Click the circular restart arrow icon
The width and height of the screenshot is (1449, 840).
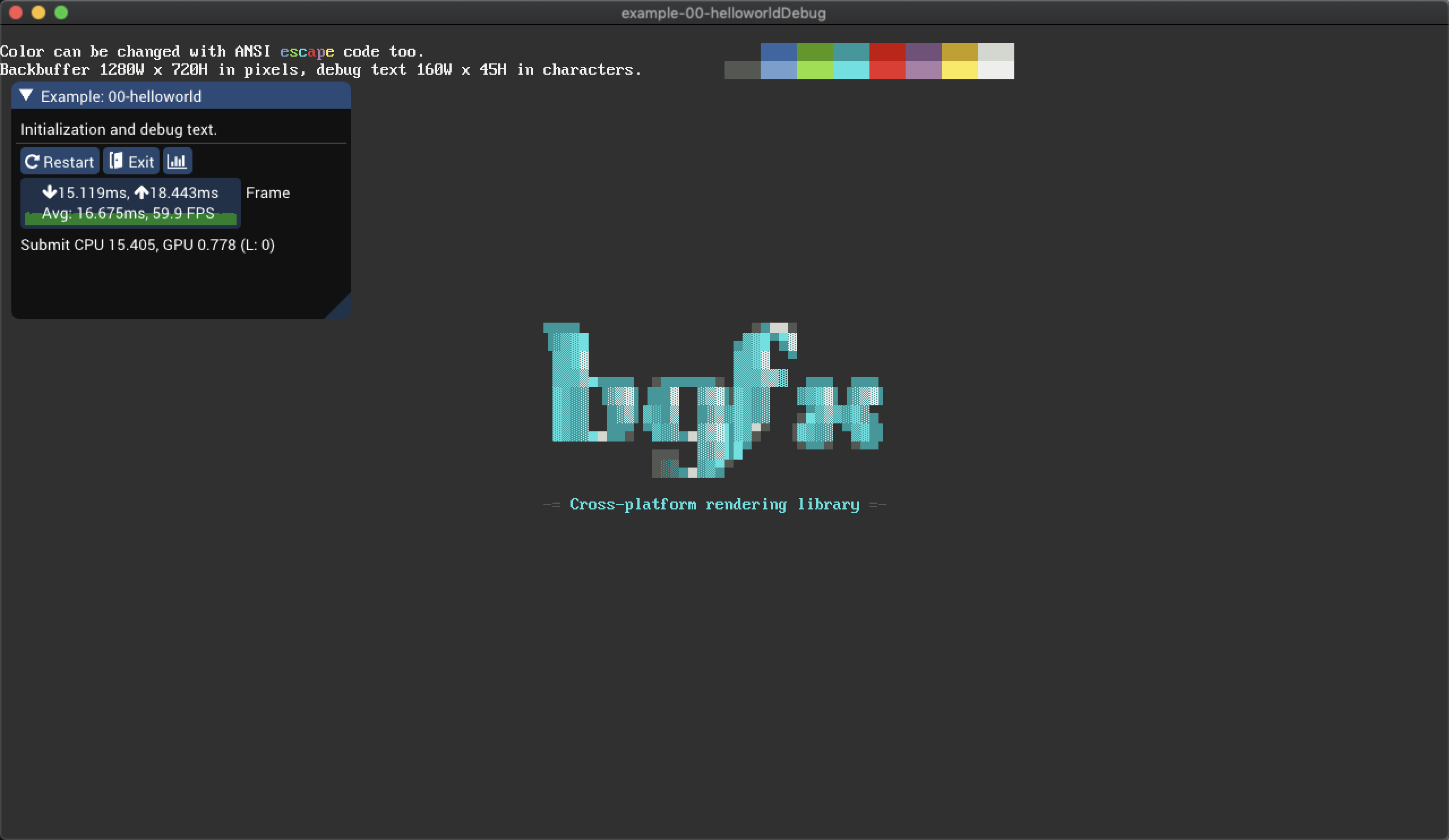[33, 161]
